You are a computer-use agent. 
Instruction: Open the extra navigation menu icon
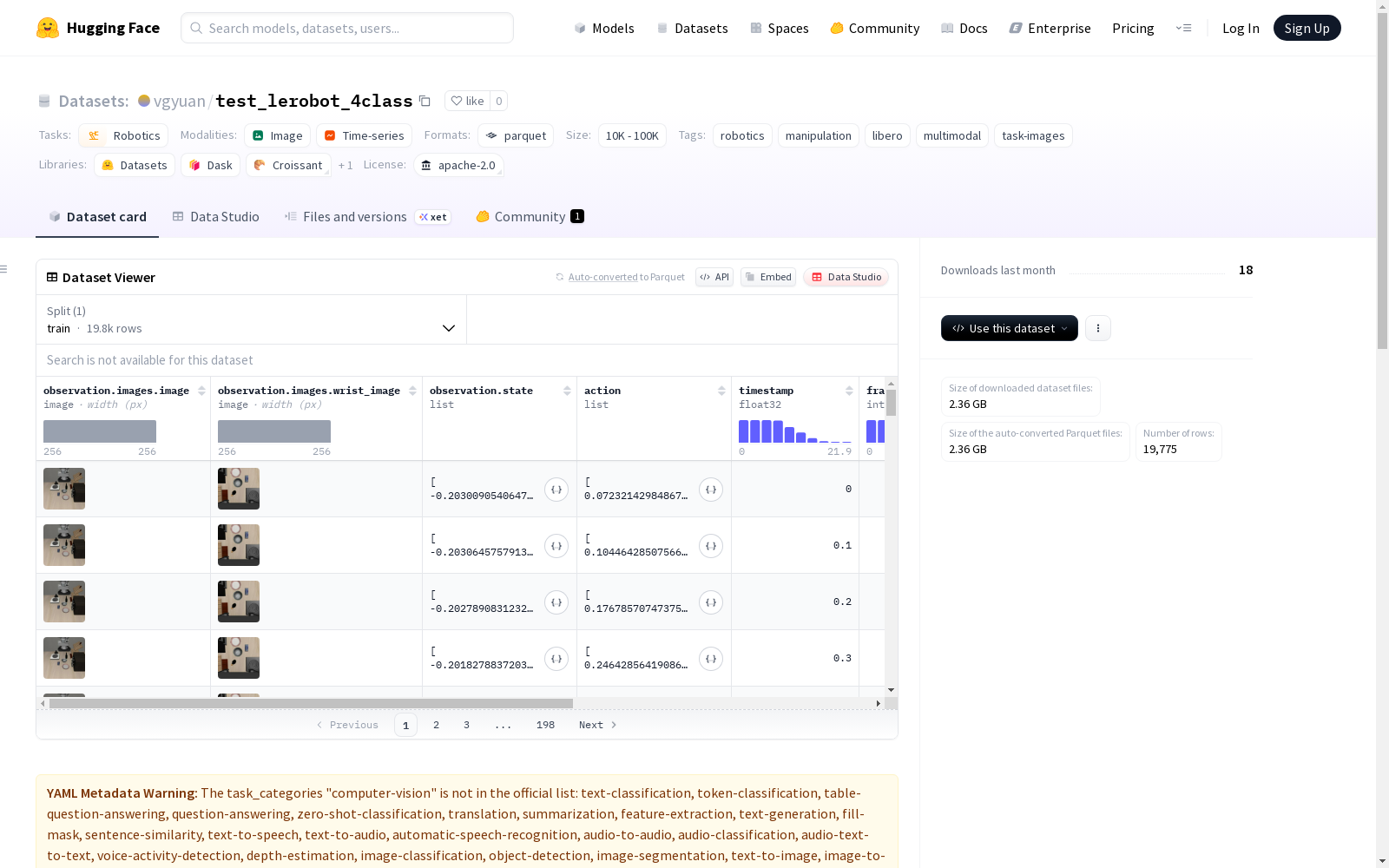click(1183, 28)
